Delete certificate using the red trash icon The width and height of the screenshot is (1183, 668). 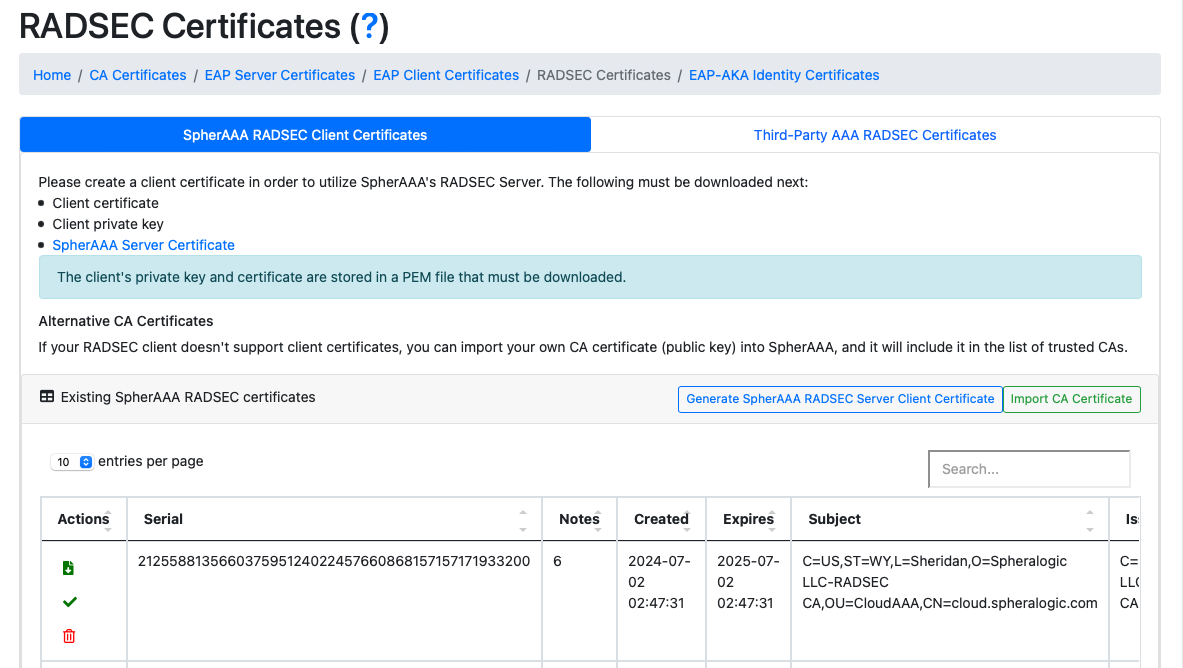69,636
